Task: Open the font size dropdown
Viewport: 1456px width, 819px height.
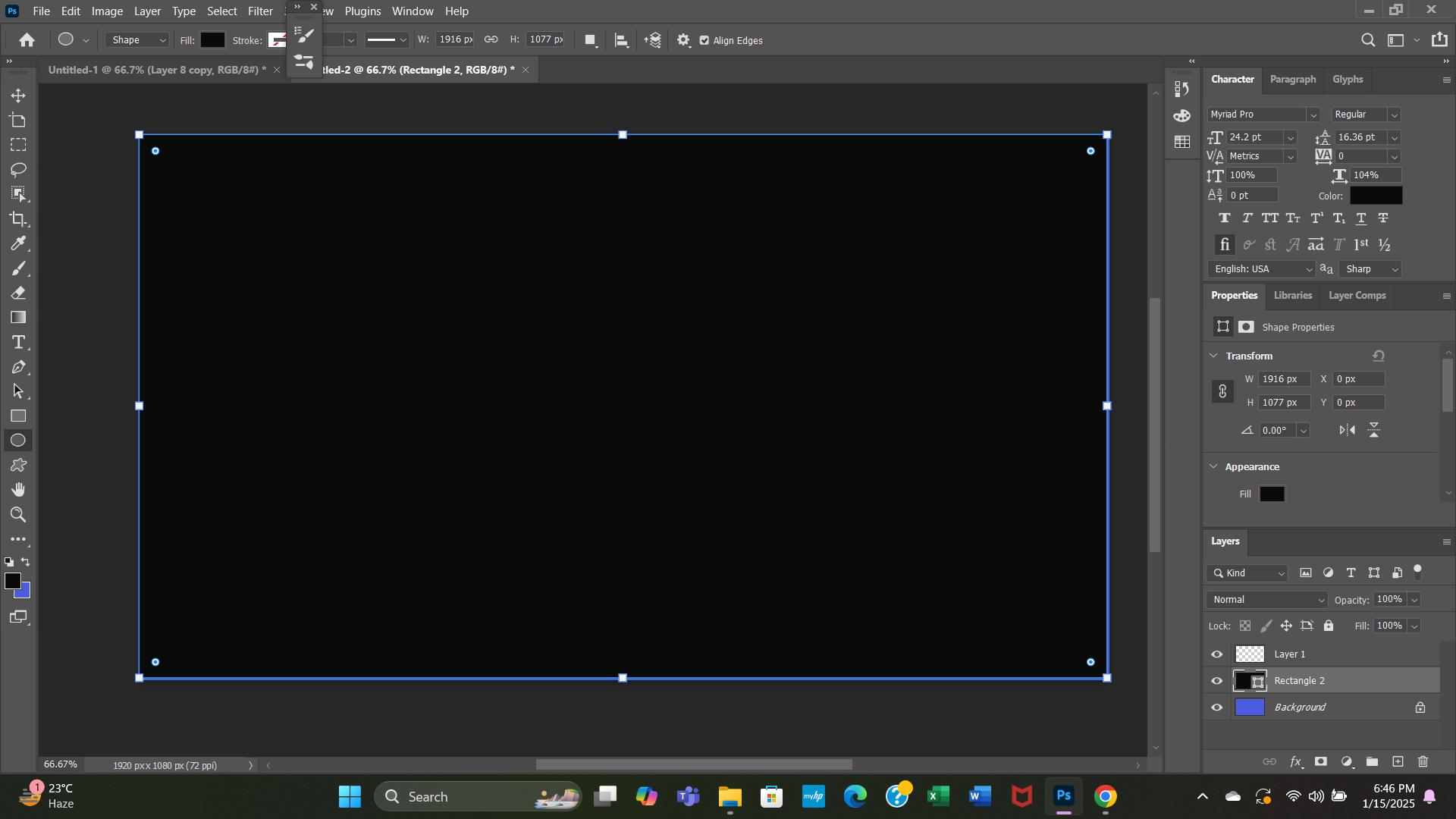Action: [1291, 137]
